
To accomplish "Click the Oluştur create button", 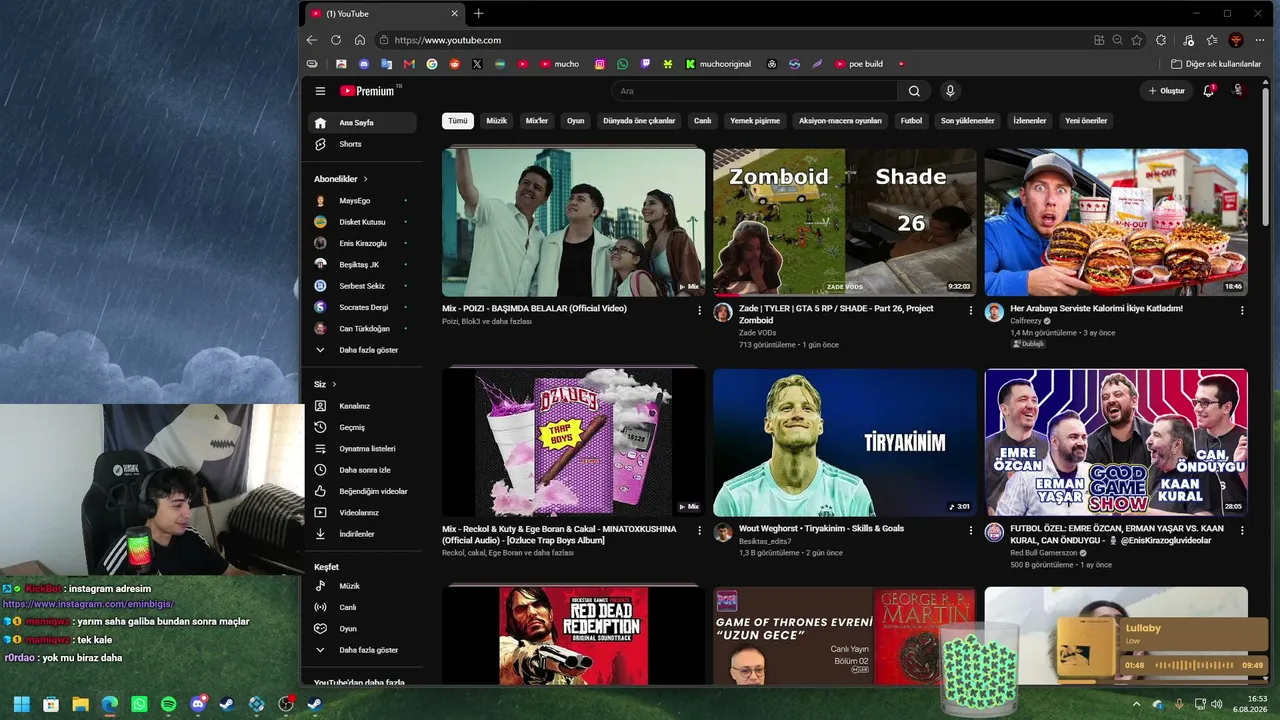I will coord(1166,91).
